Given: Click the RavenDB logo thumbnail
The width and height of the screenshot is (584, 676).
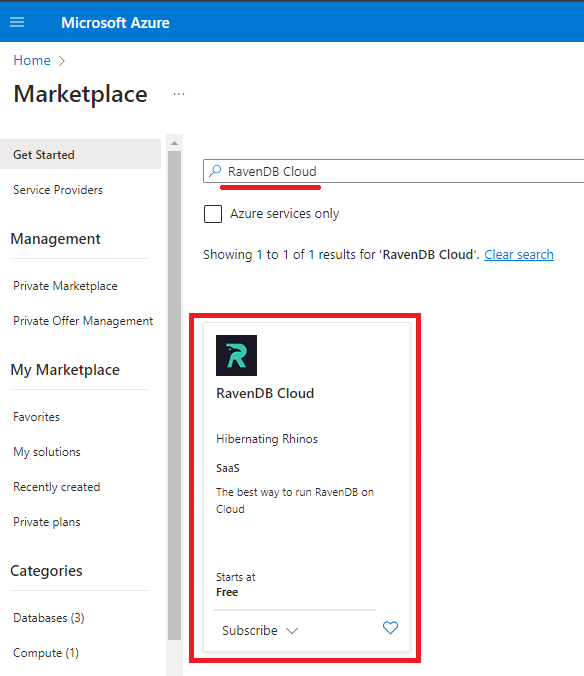Looking at the screenshot, I should 237,355.
